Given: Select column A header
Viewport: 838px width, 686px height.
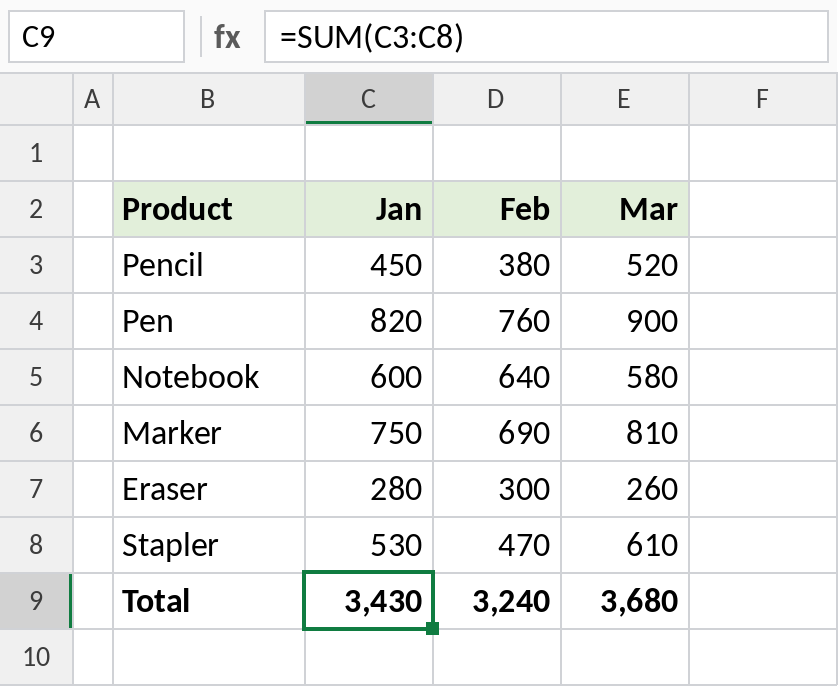Looking at the screenshot, I should pyautogui.click(x=92, y=99).
